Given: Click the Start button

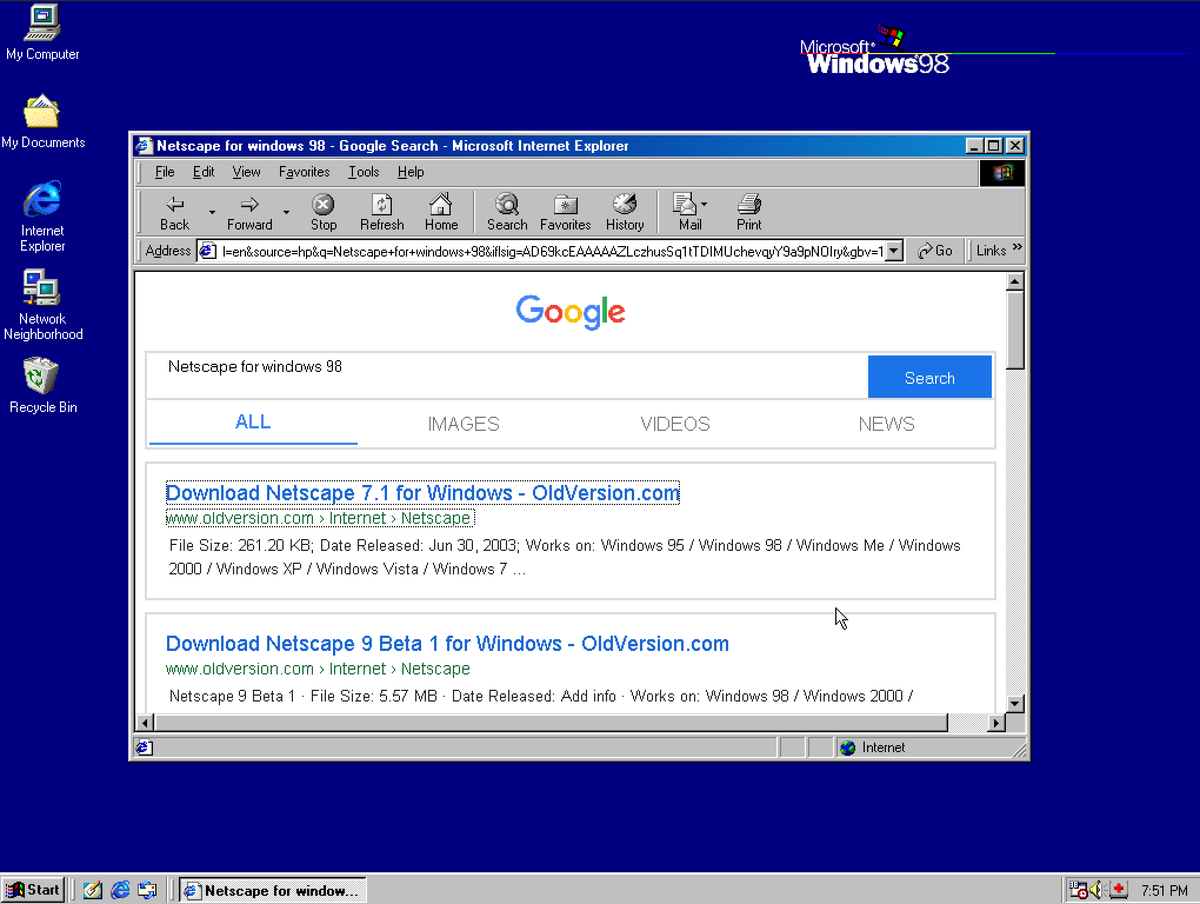Looking at the screenshot, I should coord(34,890).
